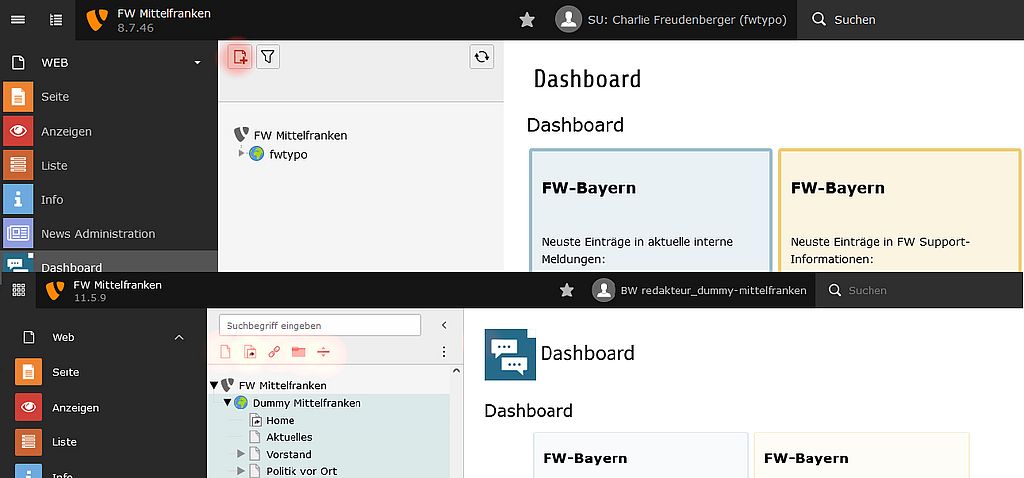Click the right FW-Bayern card in 11.5 dashboard
The height and width of the screenshot is (478, 1024).
tap(861, 455)
